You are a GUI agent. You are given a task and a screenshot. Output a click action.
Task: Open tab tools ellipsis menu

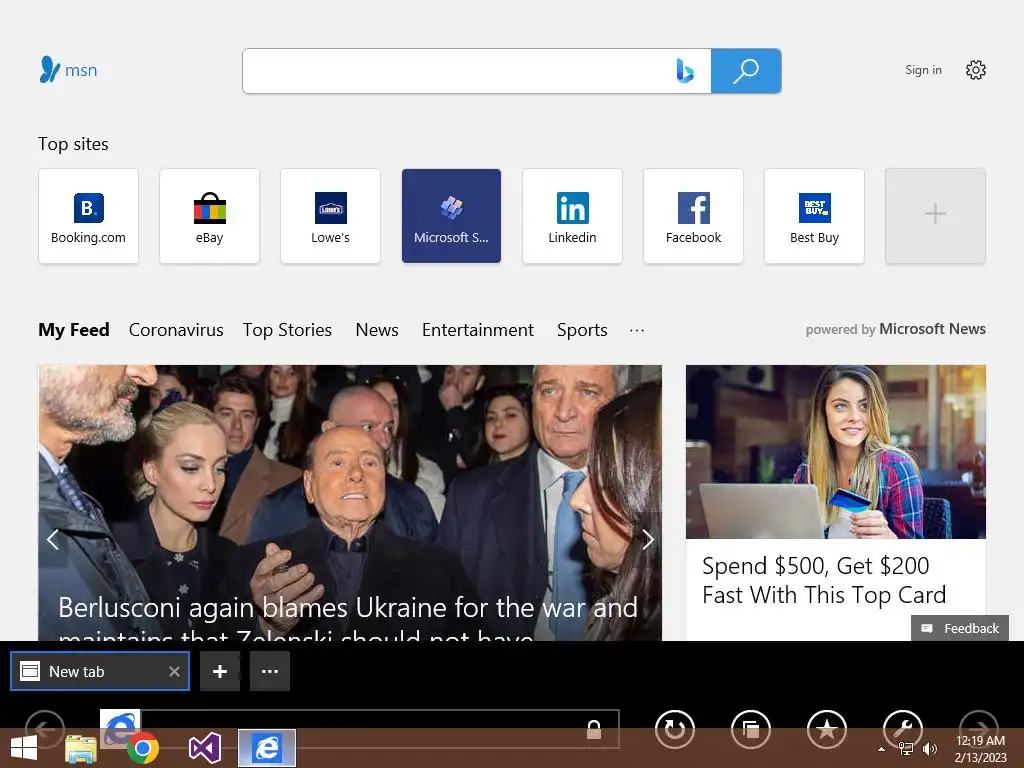point(270,671)
